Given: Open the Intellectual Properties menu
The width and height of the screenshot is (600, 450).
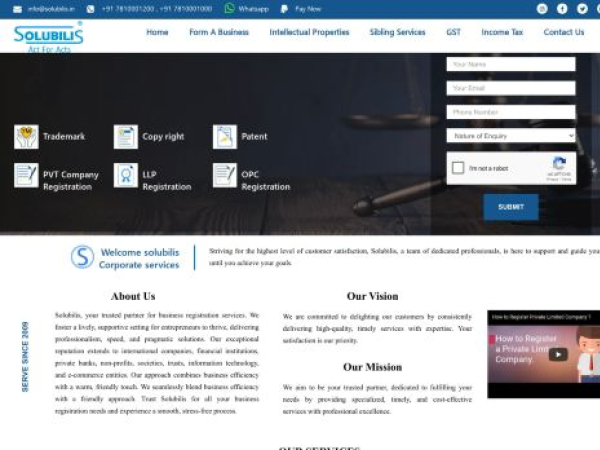Looking at the screenshot, I should 309,32.
